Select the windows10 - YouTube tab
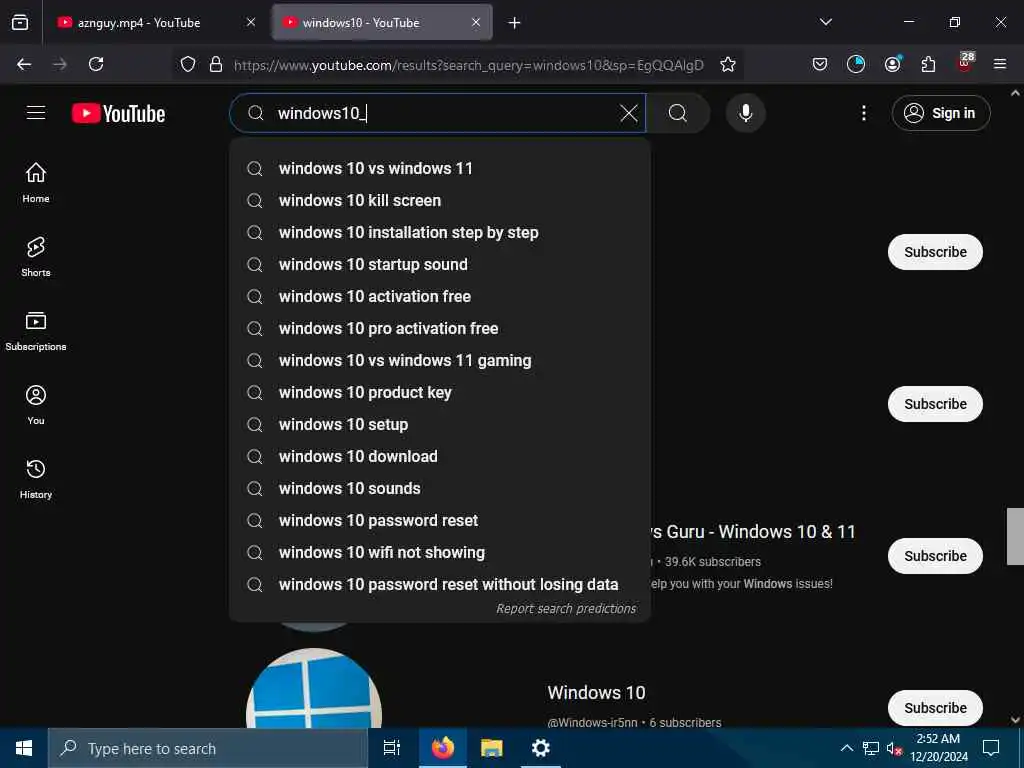The image size is (1024, 768). click(382, 22)
